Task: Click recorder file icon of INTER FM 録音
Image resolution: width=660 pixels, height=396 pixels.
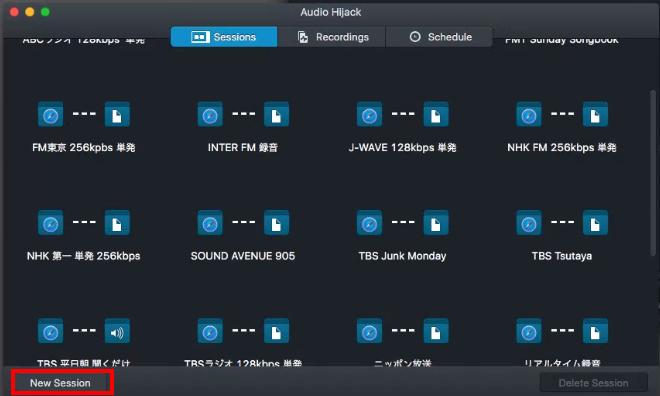Action: point(277,114)
